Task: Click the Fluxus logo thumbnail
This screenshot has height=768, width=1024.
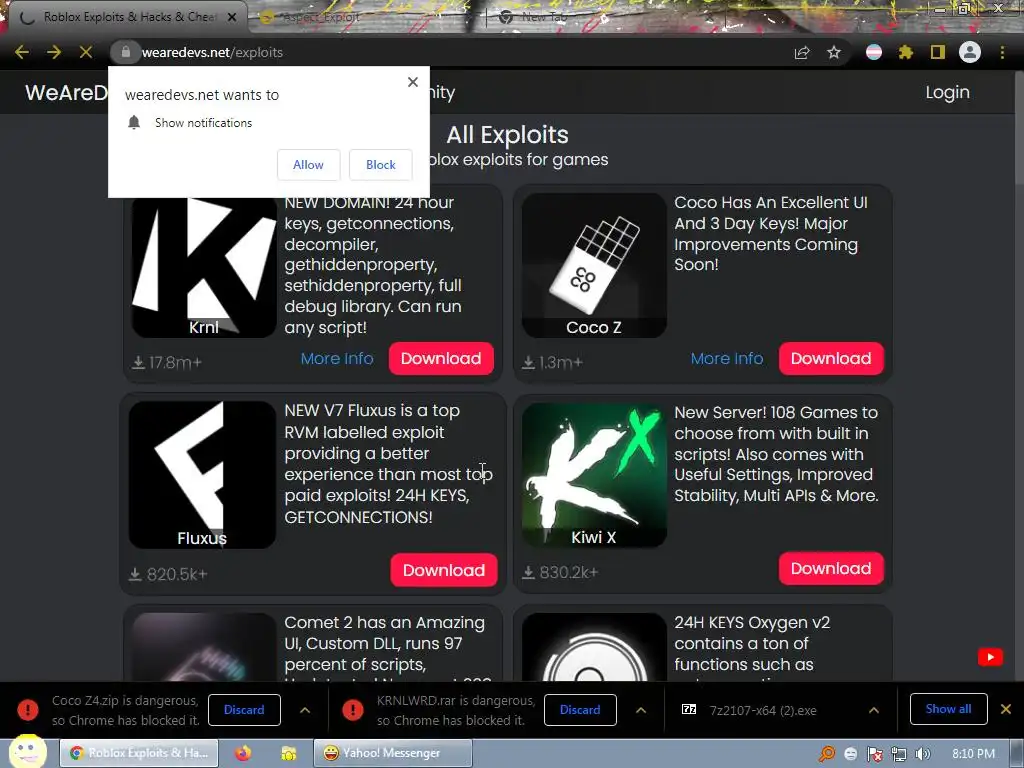Action: coord(202,475)
